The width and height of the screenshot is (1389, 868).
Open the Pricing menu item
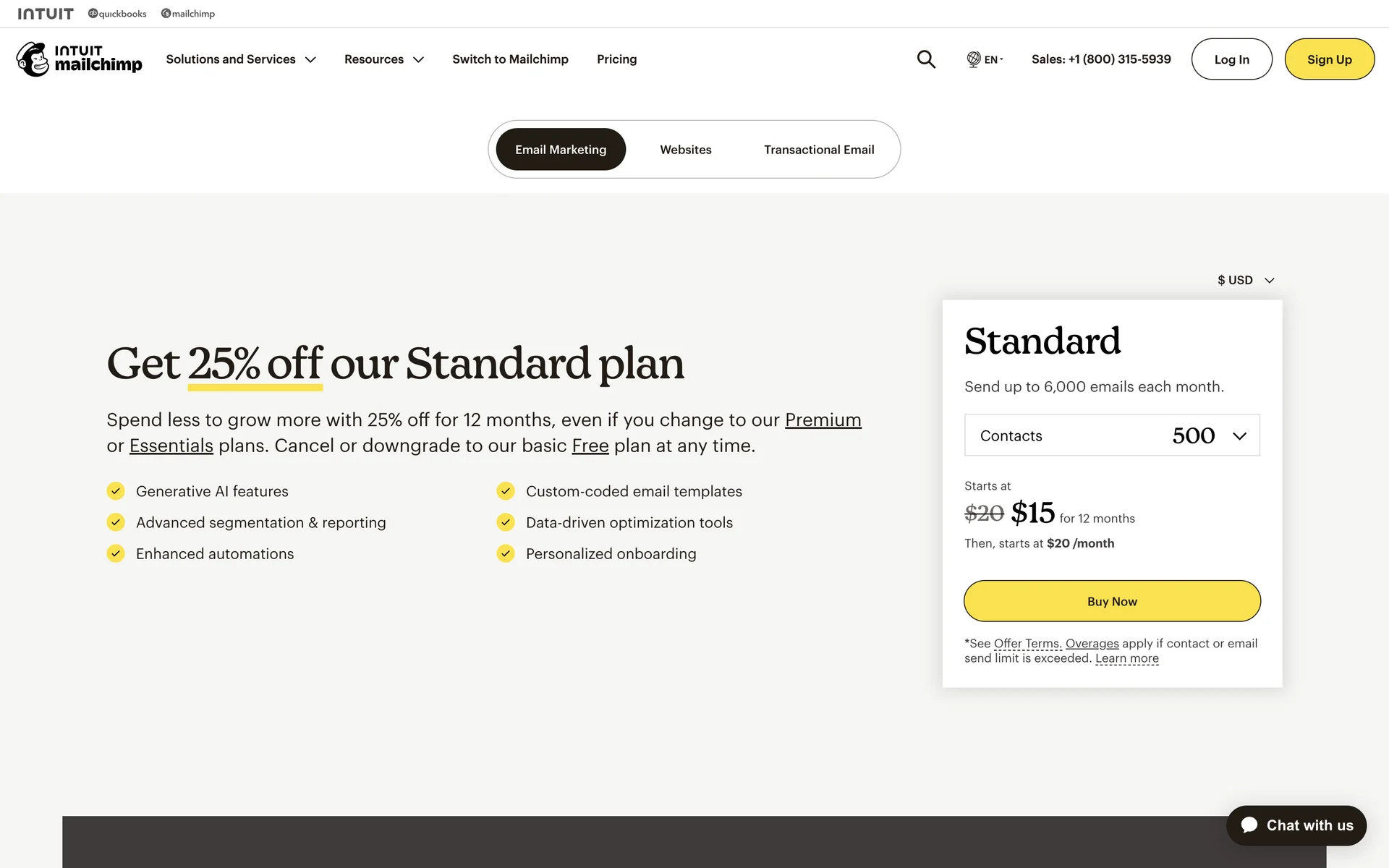(616, 59)
